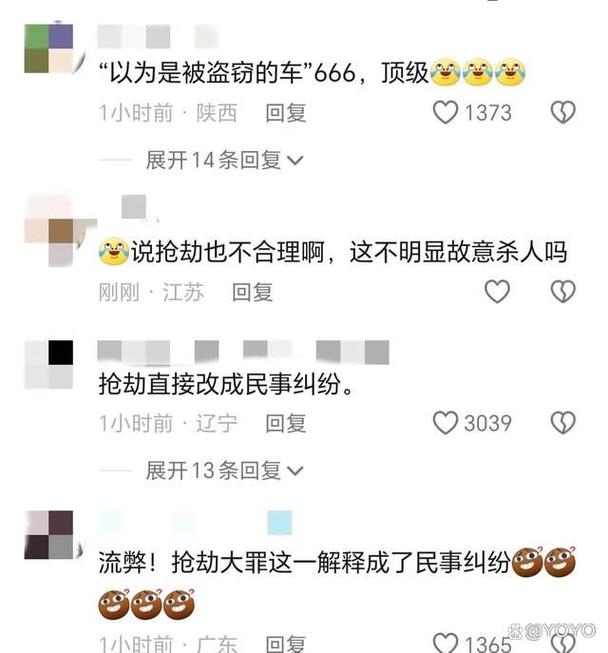The height and width of the screenshot is (653, 608).
Task: Like the 陕西 comment with 1373 likes
Action: coord(445,112)
